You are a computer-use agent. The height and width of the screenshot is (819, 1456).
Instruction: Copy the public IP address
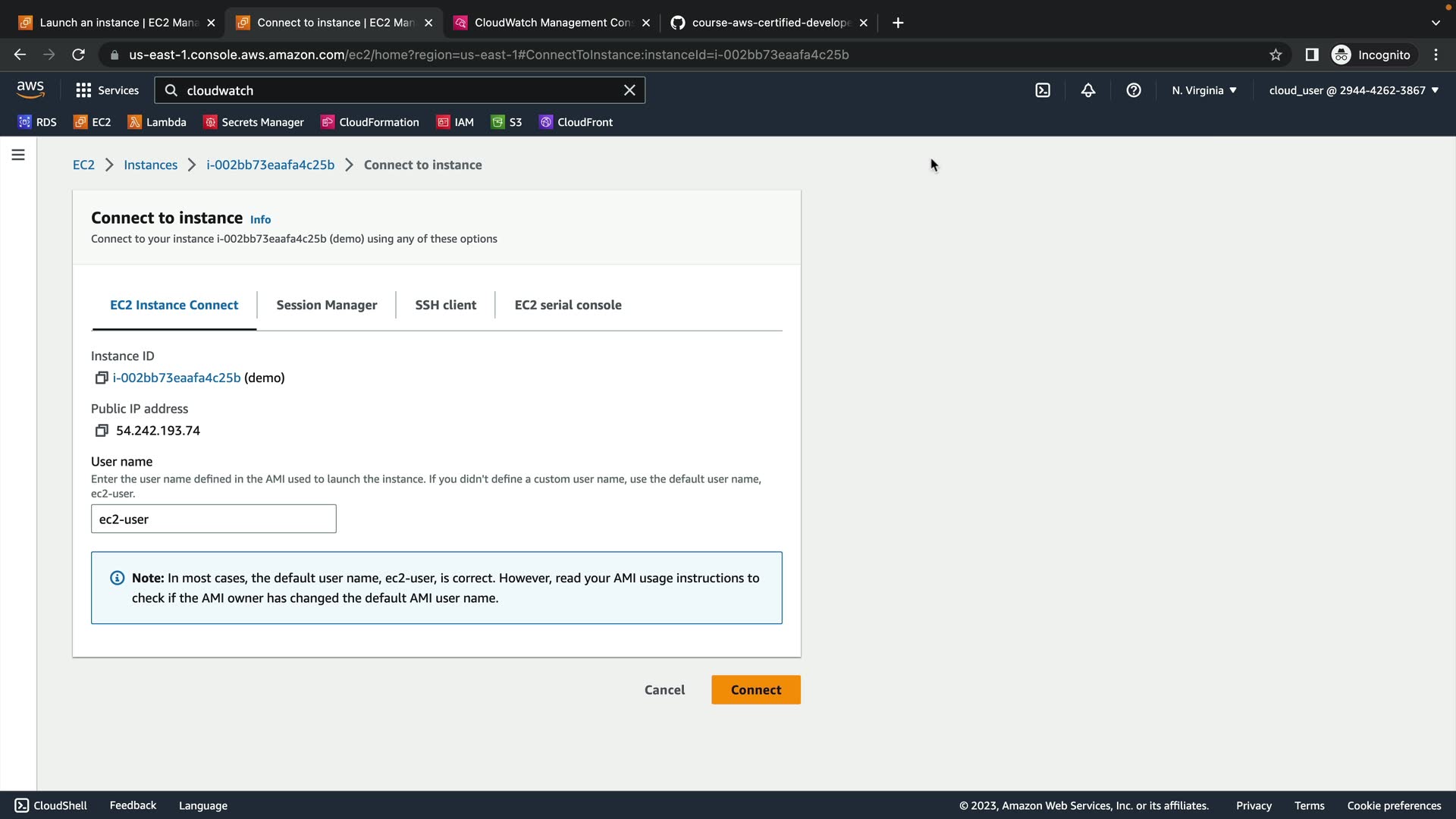(x=101, y=431)
